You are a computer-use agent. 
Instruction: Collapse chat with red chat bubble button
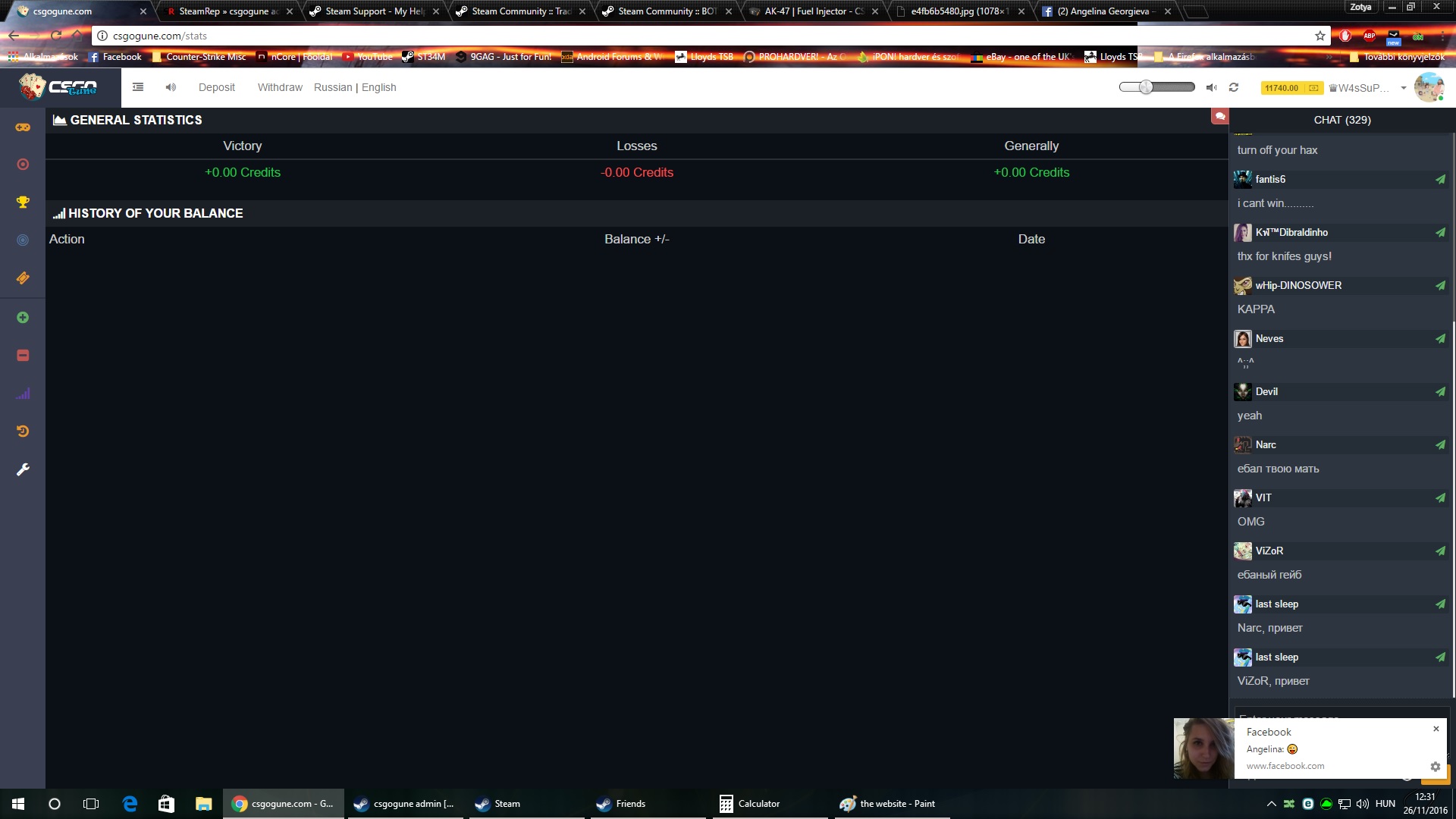pyautogui.click(x=1219, y=116)
